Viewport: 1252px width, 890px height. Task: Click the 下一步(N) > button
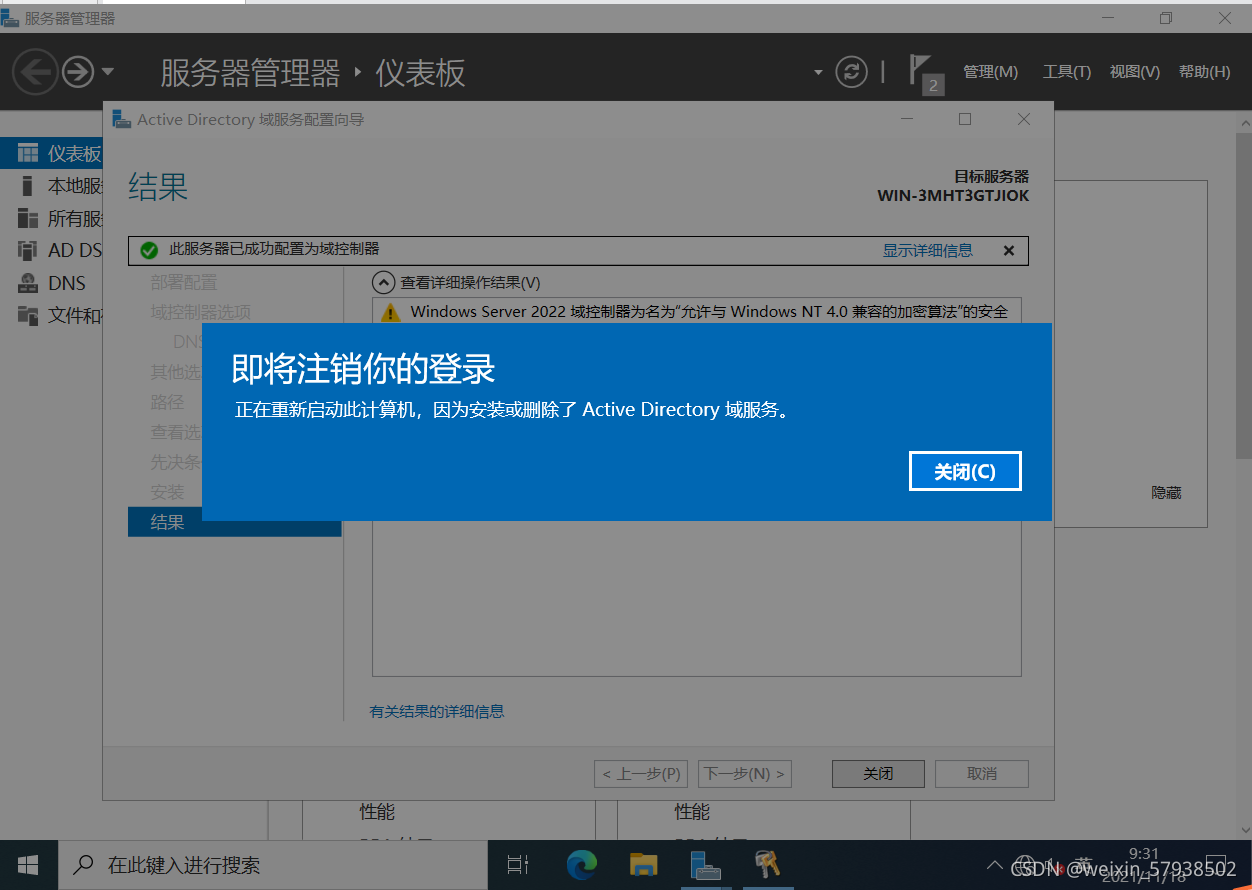click(744, 774)
